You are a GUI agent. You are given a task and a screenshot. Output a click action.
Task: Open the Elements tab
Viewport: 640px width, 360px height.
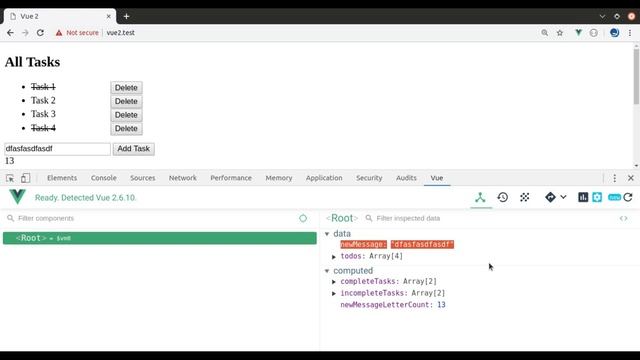(x=62, y=178)
